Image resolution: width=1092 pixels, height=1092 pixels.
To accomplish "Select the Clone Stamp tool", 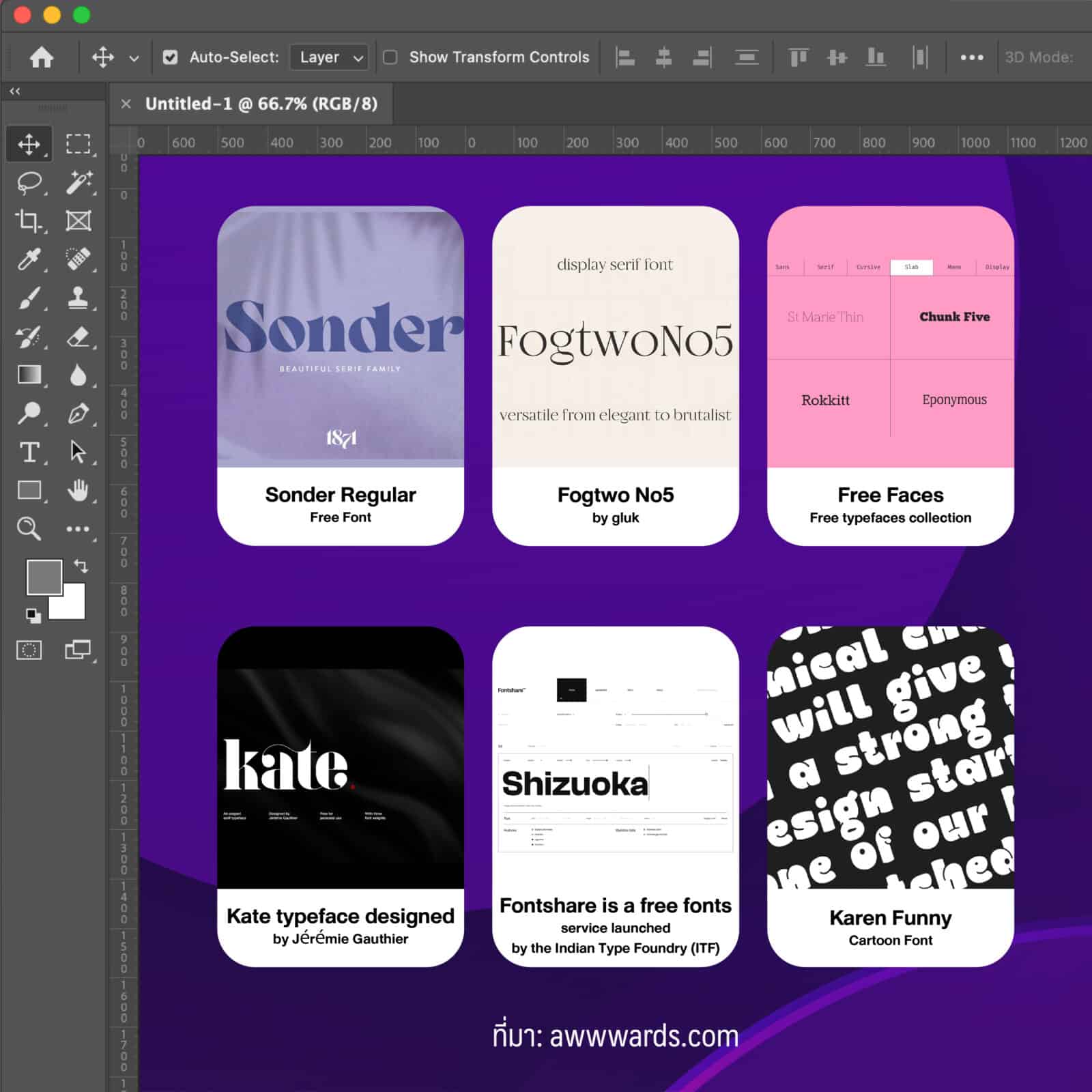I will point(78,298).
